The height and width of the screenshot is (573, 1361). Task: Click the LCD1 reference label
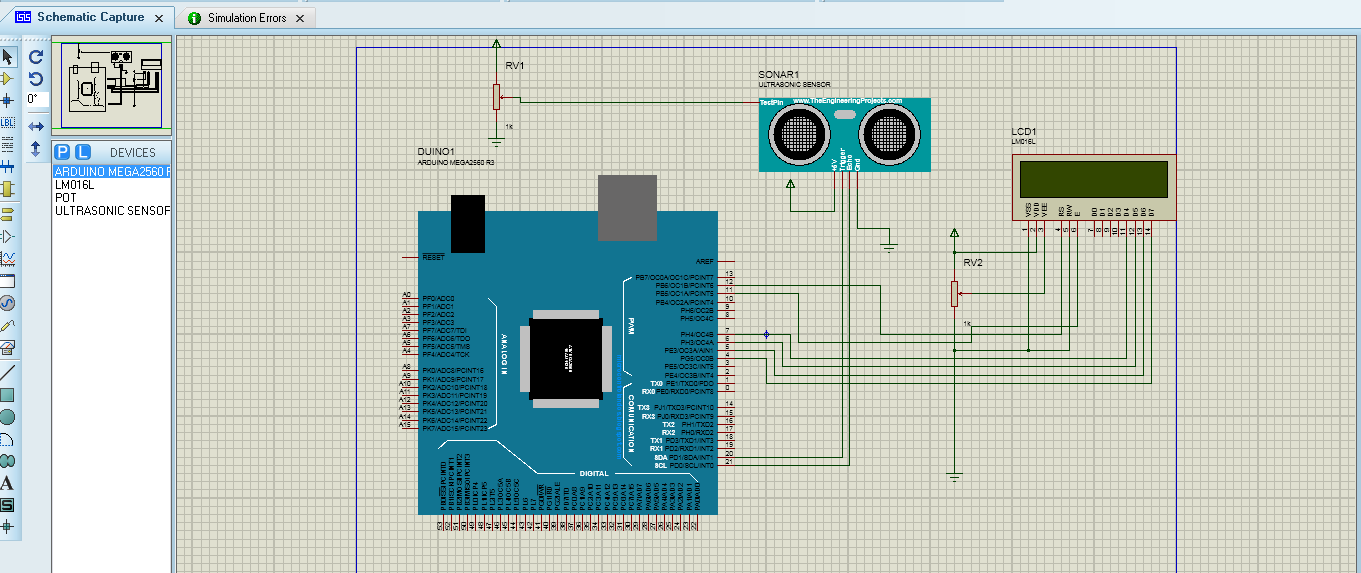pyautogui.click(x=1024, y=132)
